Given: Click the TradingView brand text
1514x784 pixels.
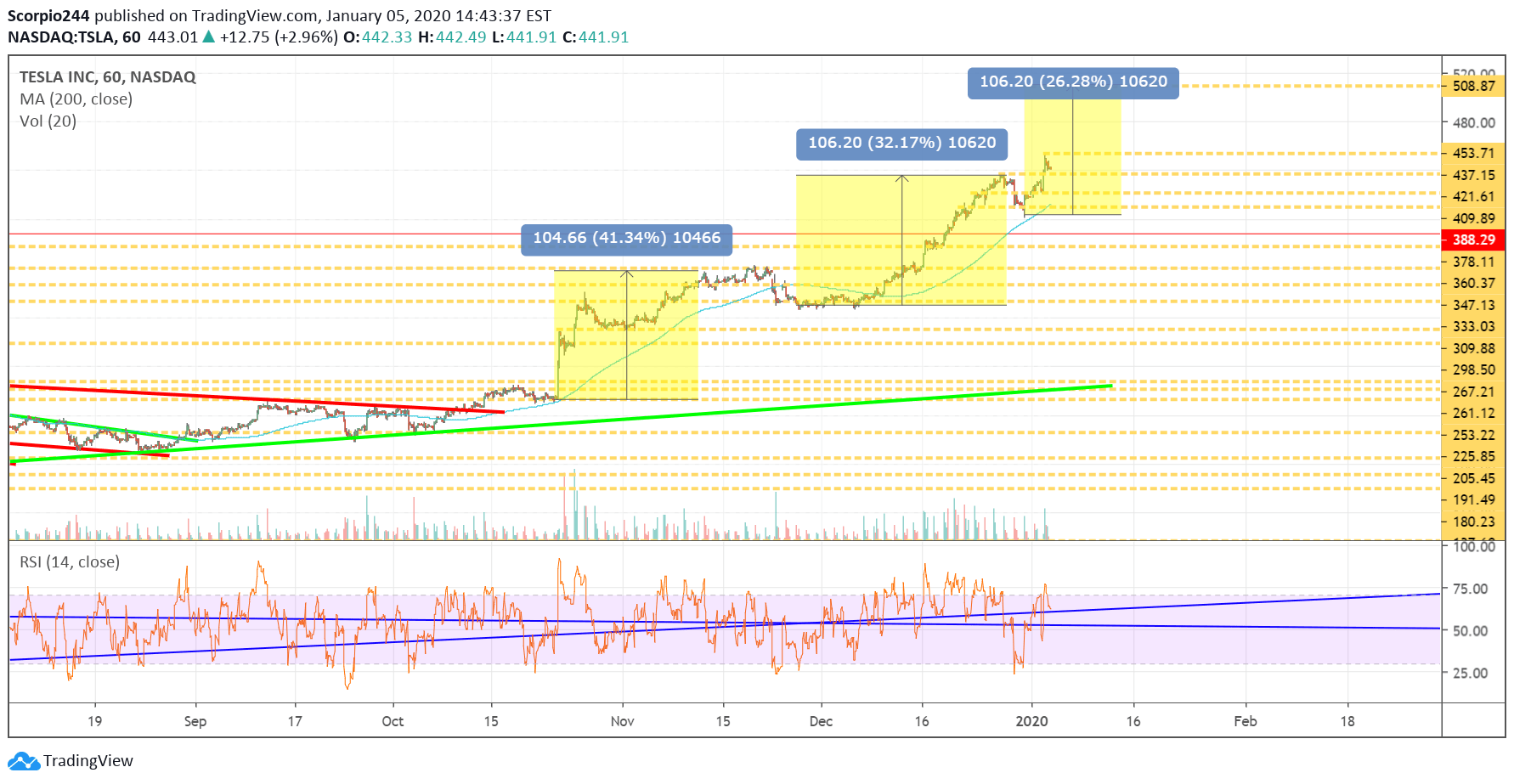Looking at the screenshot, I should tap(88, 760).
